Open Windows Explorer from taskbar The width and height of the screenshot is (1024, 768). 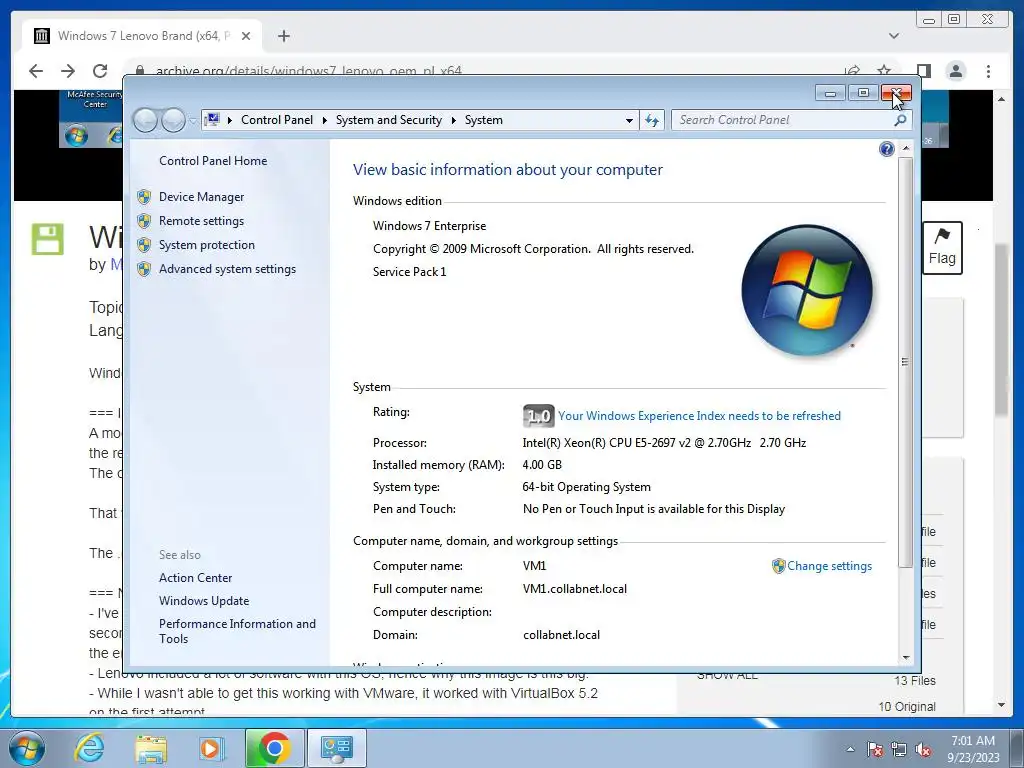coord(151,748)
